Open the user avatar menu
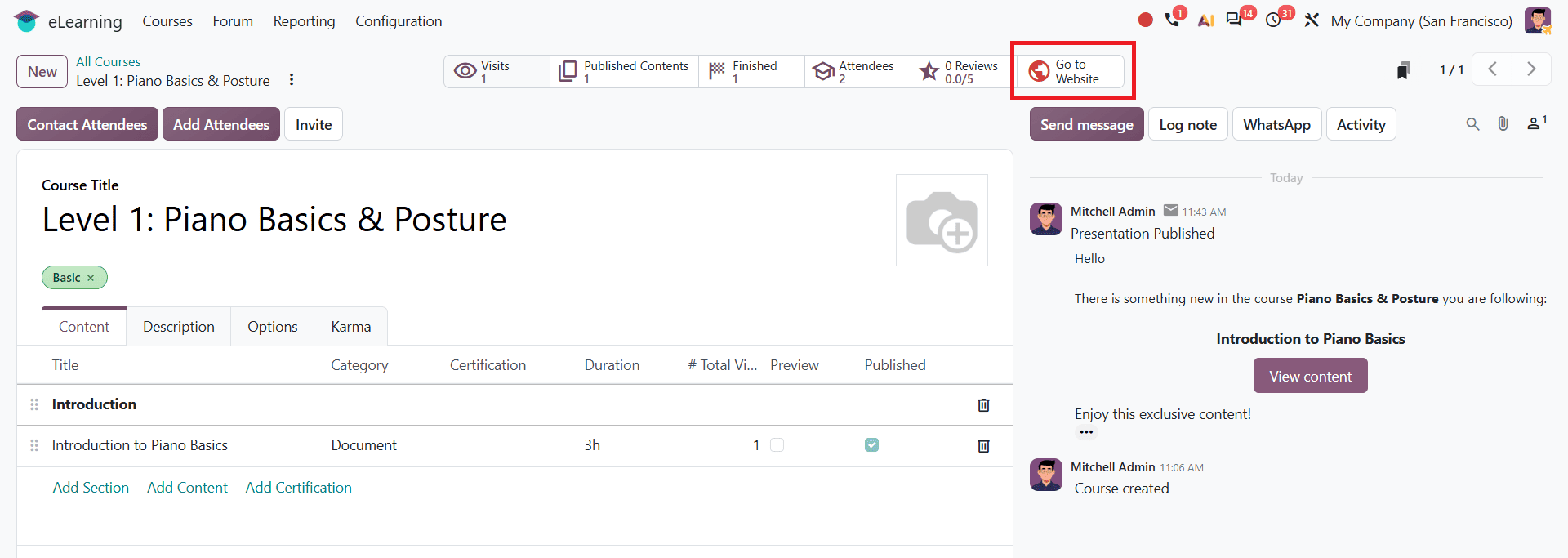 [x=1538, y=20]
